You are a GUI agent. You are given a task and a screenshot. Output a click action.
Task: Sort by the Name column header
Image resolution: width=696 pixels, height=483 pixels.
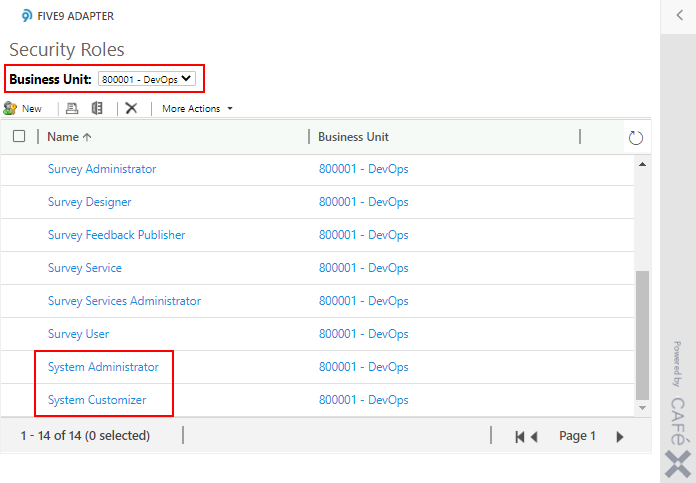pos(69,137)
